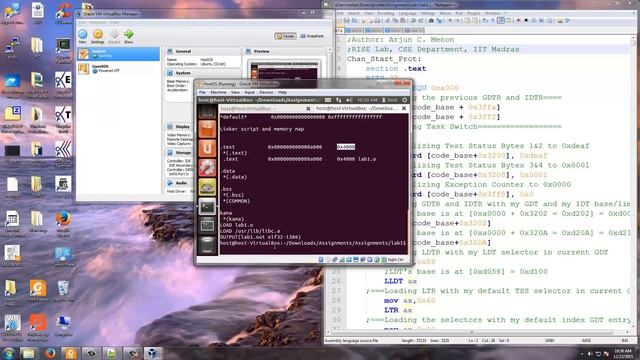
Task: Collapse the Display section in VirtualBox details
Action: click(x=182, y=127)
